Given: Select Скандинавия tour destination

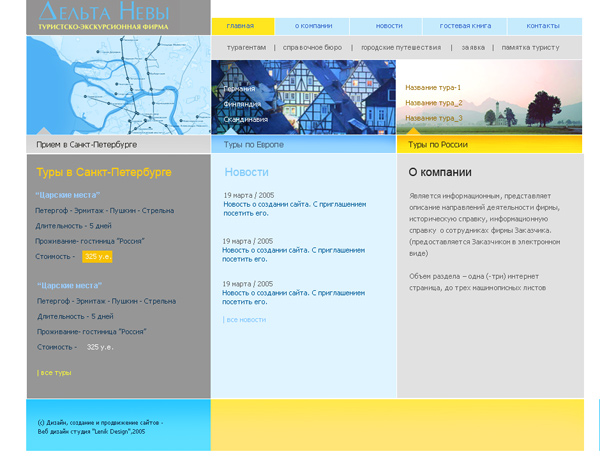Looking at the screenshot, I should point(246,119).
